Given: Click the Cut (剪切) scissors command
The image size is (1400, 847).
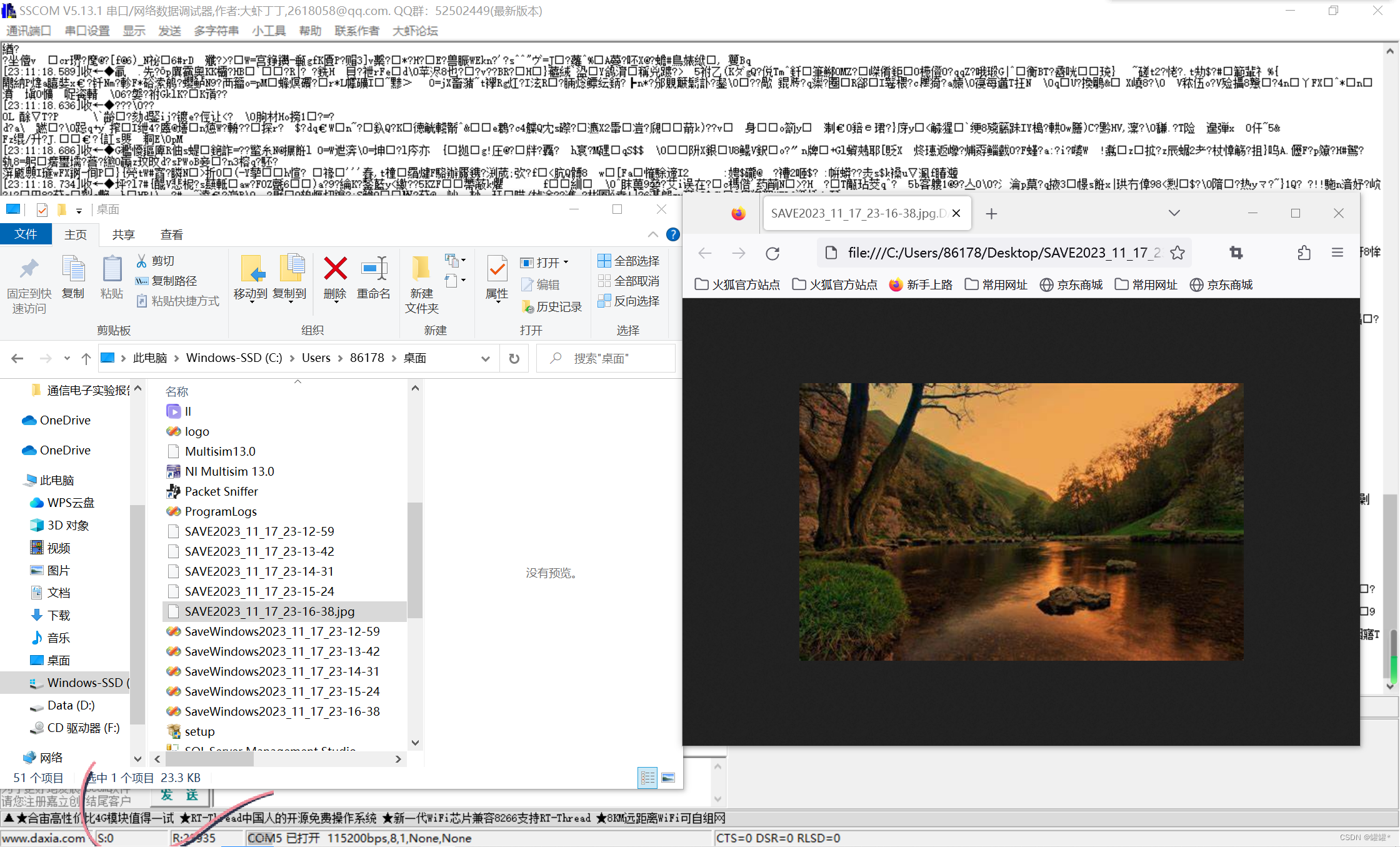Looking at the screenshot, I should 156,261.
